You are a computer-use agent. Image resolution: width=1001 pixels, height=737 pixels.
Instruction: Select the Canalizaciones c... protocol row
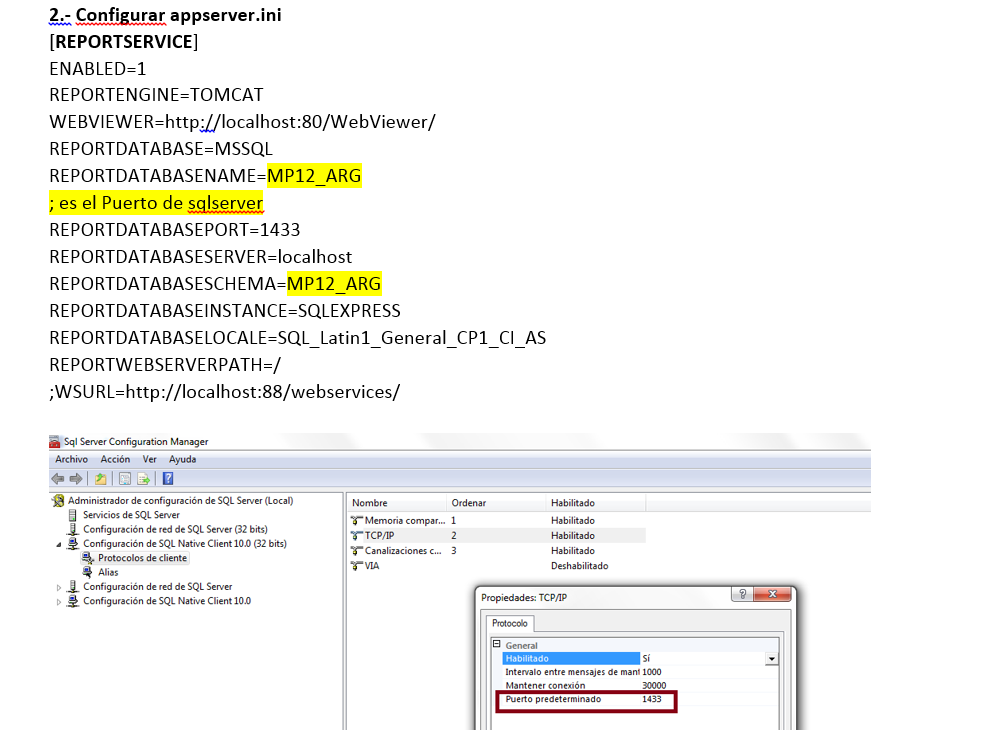[497, 551]
